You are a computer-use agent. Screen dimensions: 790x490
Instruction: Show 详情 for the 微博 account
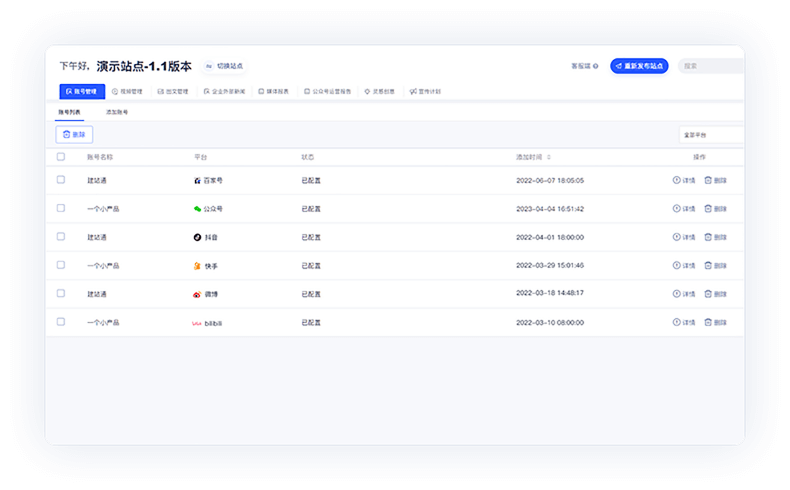684,294
